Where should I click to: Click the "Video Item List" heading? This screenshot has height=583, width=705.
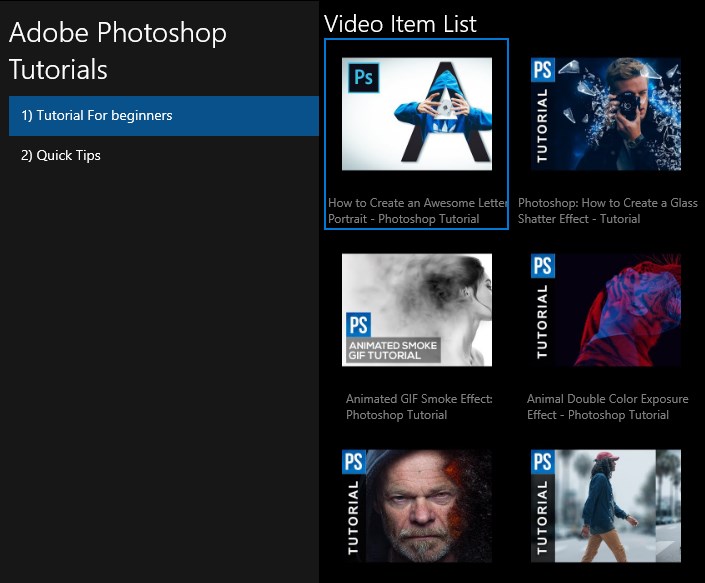tap(400, 24)
